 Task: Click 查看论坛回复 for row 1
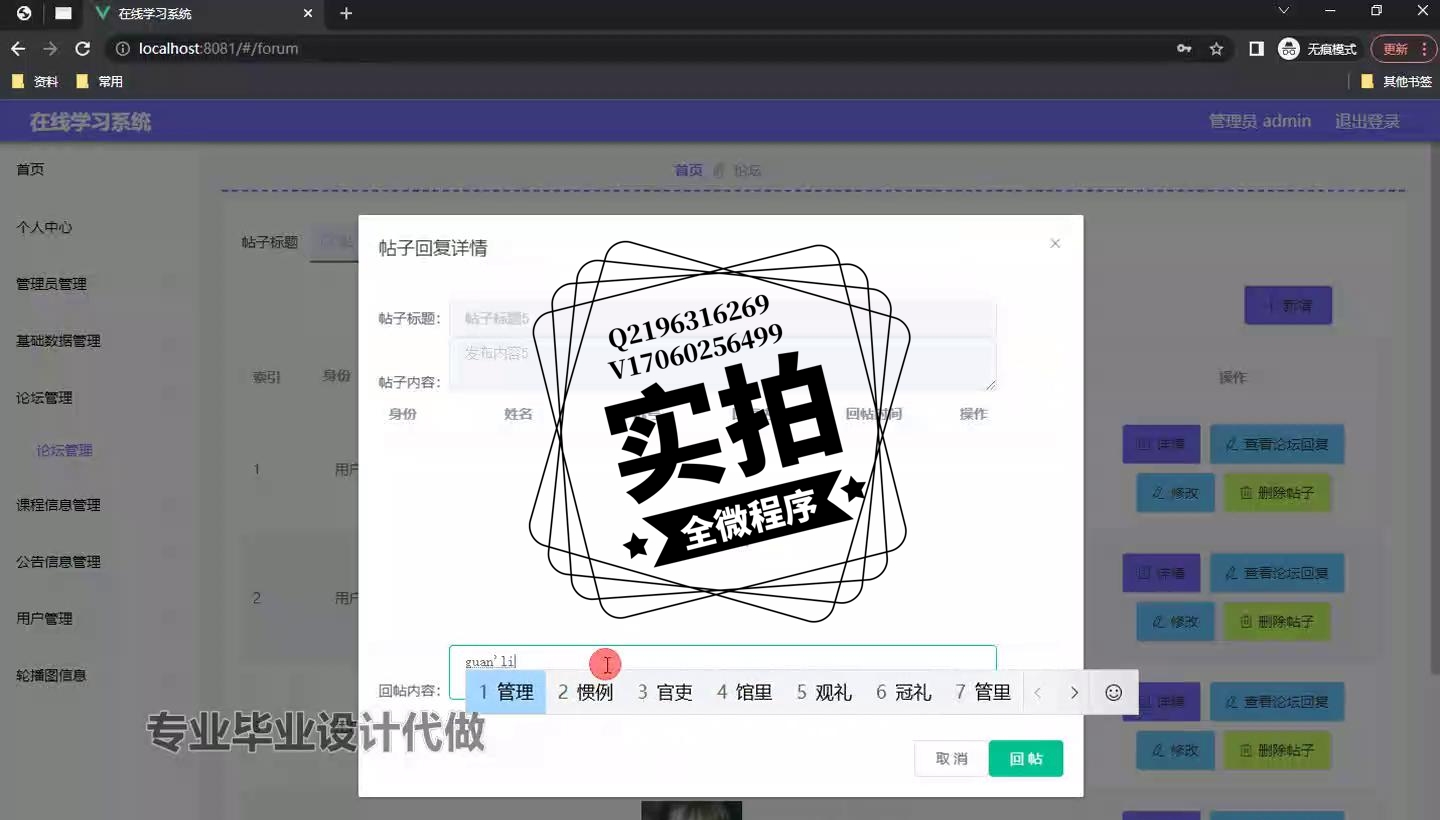pos(1277,444)
